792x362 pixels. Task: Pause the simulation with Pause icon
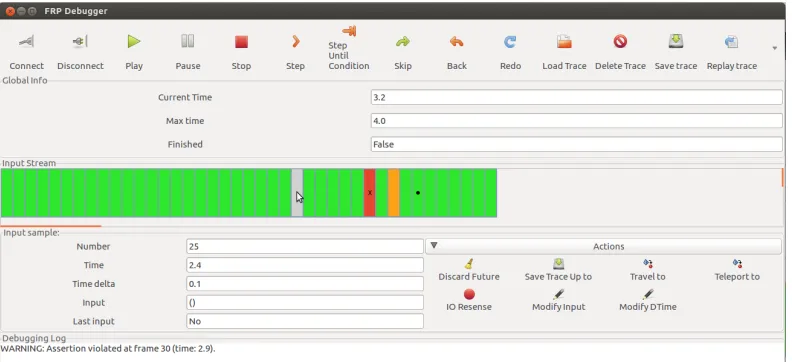(188, 41)
